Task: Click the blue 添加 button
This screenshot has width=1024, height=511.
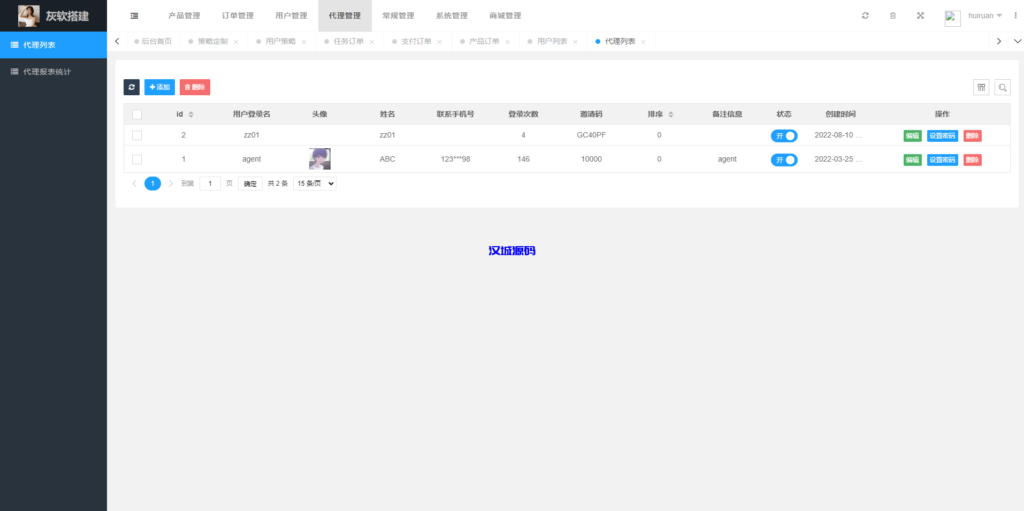Action: click(x=159, y=87)
